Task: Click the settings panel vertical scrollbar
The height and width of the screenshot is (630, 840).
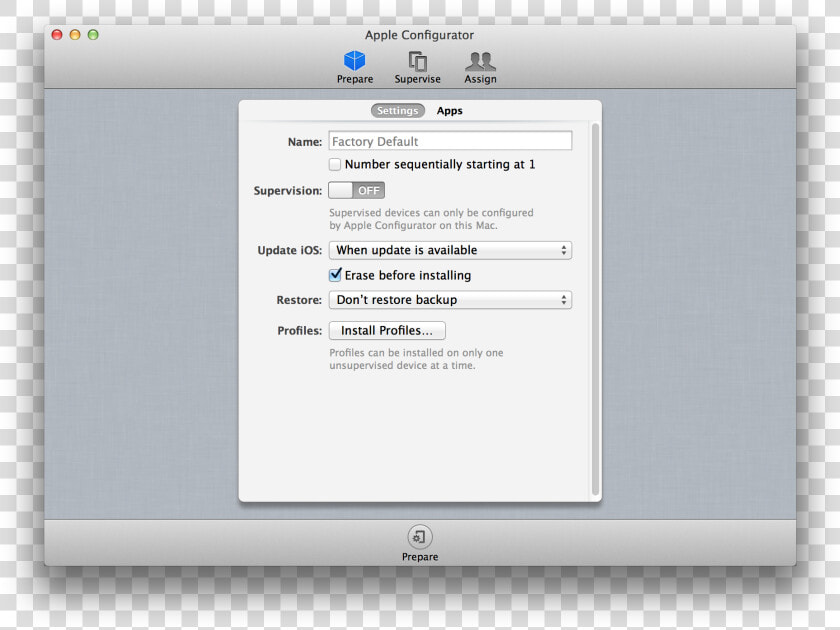Action: pos(595,310)
